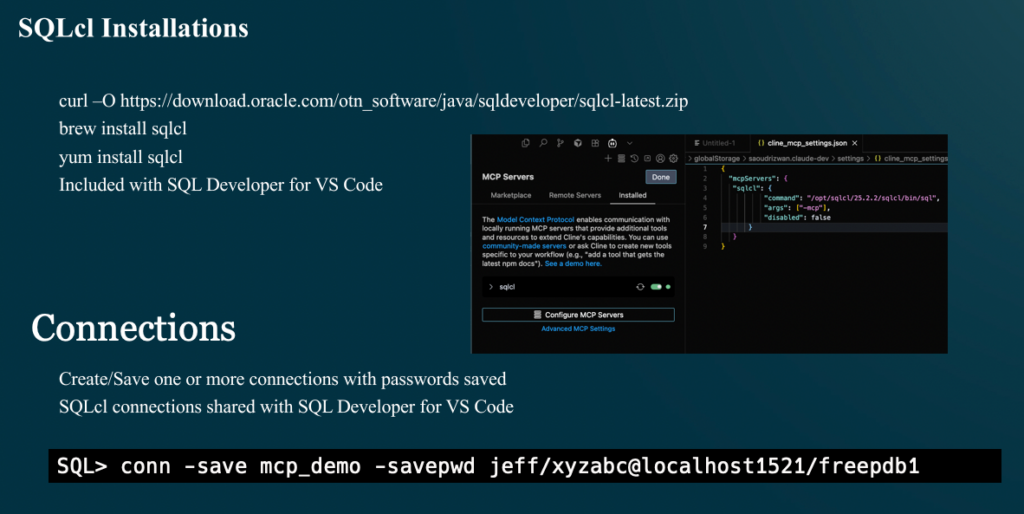Click Configure MCP Servers button
This screenshot has width=1024, height=514.
point(578,315)
